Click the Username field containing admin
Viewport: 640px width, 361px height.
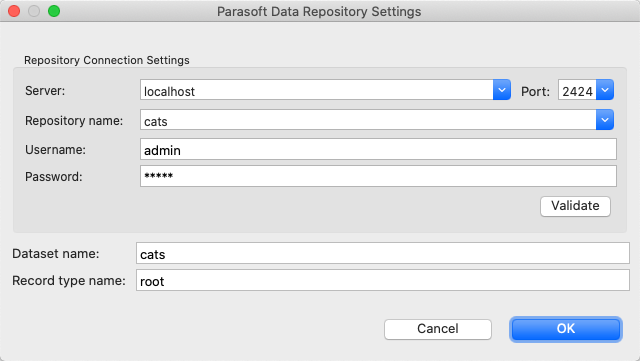point(378,149)
